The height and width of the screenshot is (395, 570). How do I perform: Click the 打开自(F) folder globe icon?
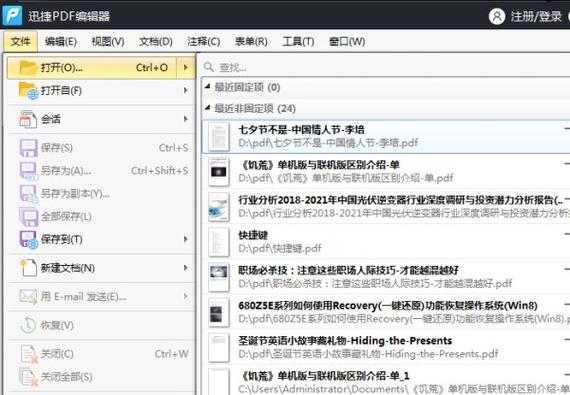28,90
